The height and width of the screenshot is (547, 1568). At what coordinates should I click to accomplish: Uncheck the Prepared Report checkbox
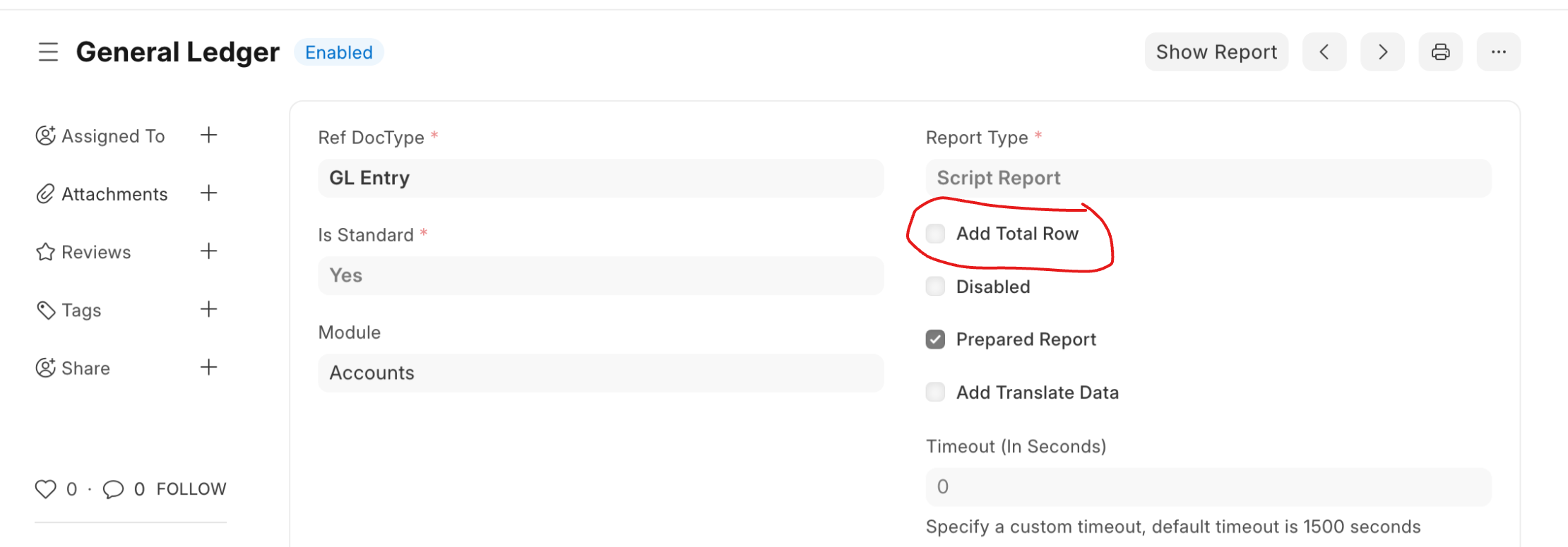[935, 339]
